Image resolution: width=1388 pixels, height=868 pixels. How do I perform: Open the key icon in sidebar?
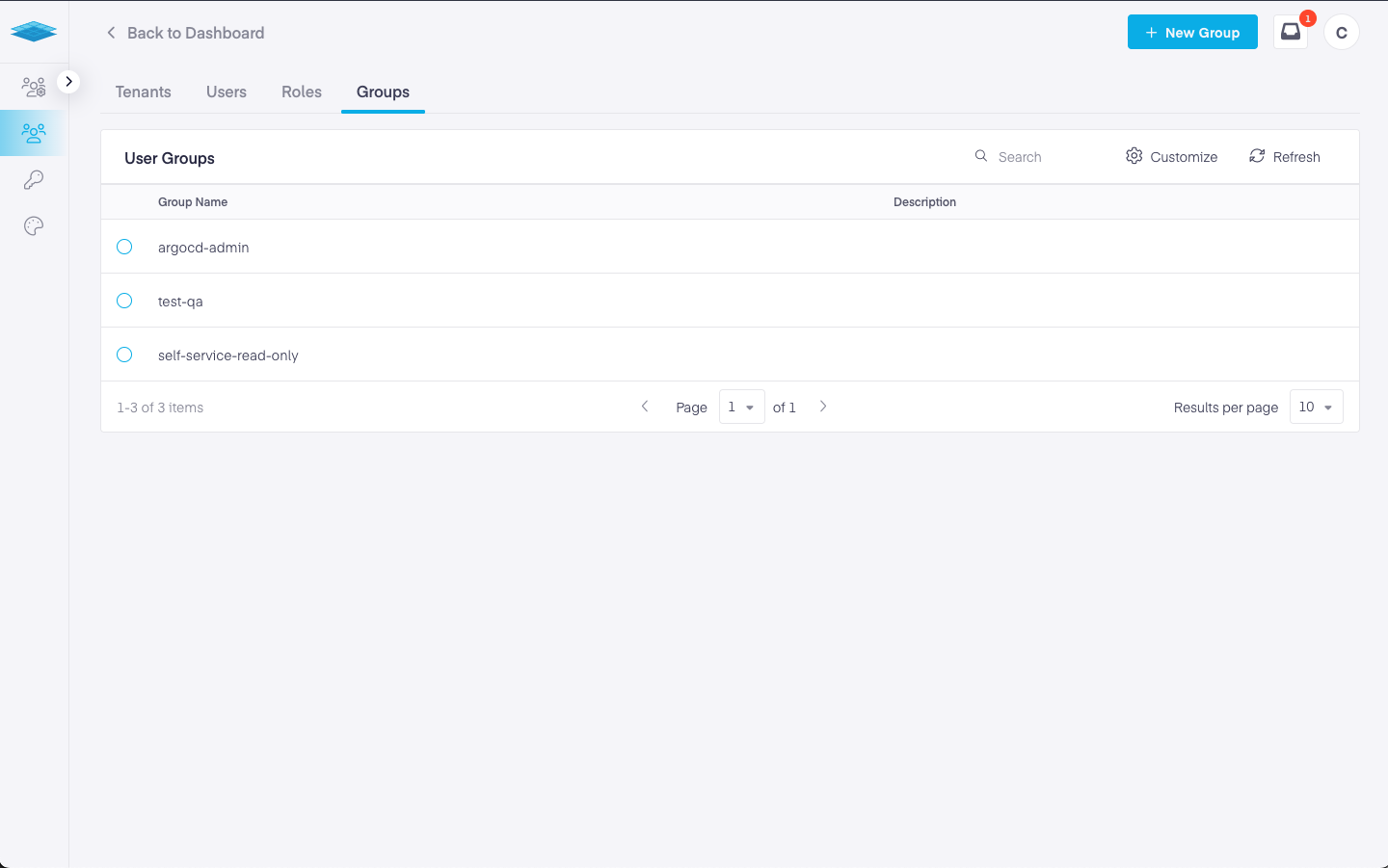tap(34, 180)
